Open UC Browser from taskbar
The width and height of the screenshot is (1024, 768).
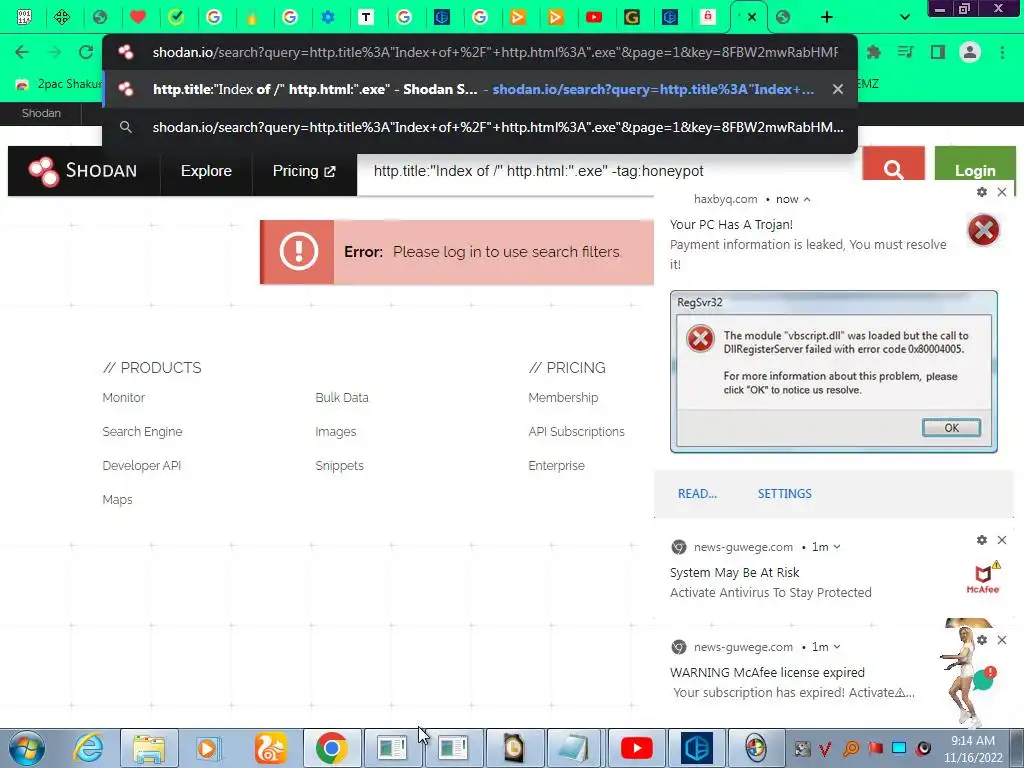pos(270,748)
